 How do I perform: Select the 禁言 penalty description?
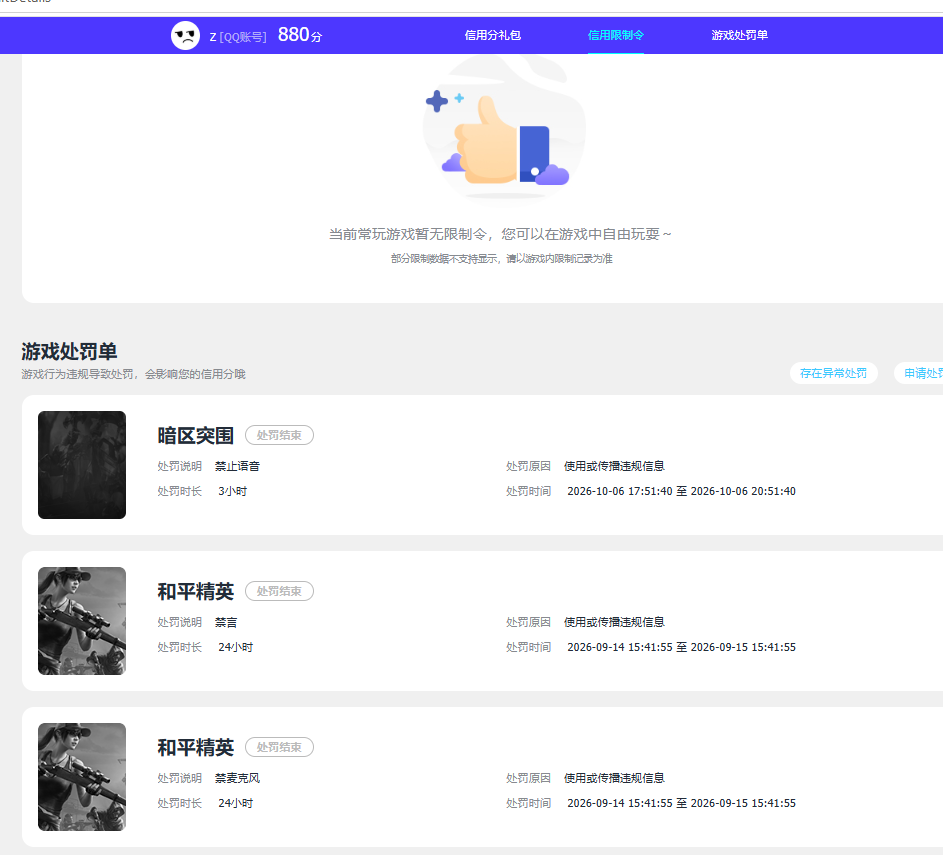tap(226, 622)
